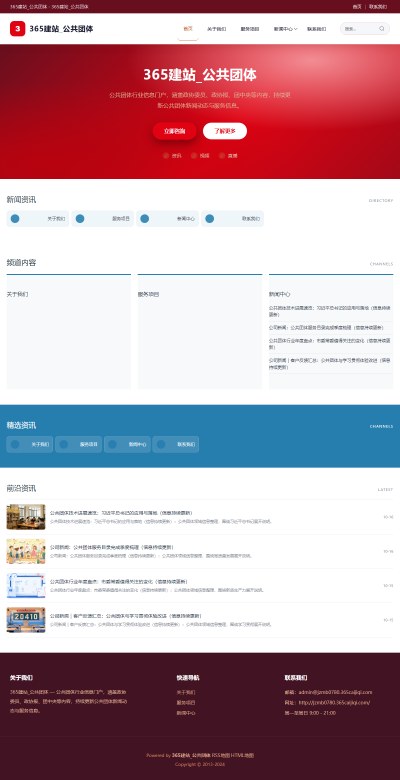Click RSS地图 link in footer bottom

[220, 755]
